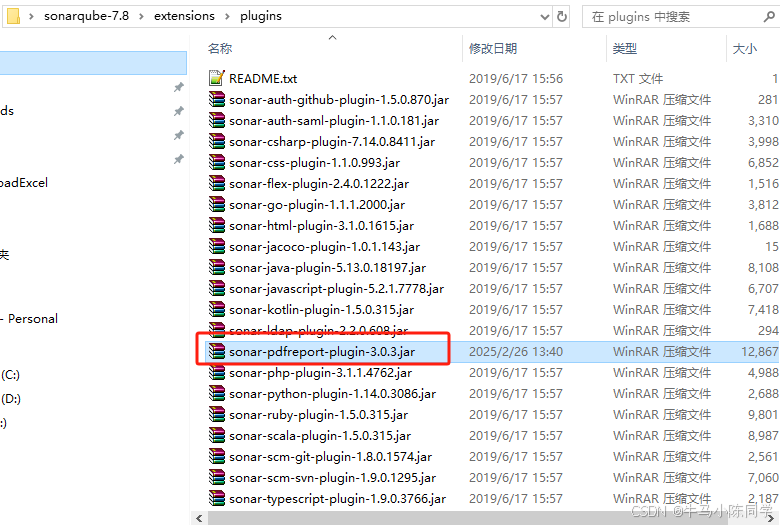Click the icon of sonar-auth-saml-plugin-1.1.0.181.jar

point(216,120)
